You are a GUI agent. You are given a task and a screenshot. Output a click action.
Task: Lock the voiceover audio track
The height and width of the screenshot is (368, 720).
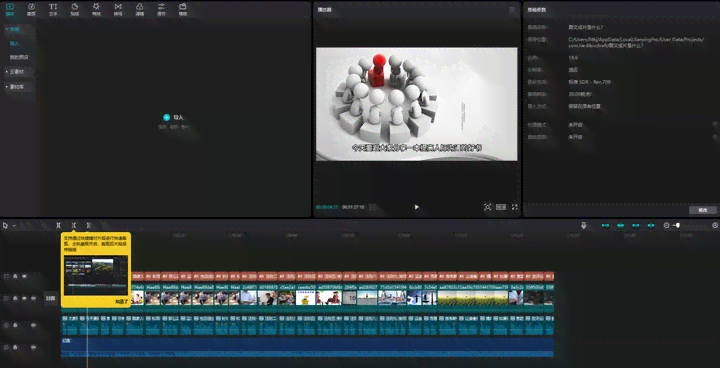[x=15, y=325]
